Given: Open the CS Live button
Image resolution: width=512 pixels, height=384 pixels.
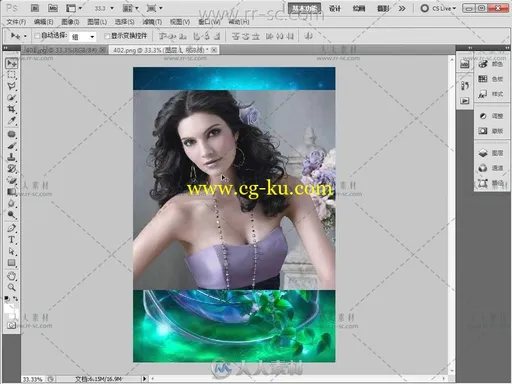Looking at the screenshot, I should point(439,8).
